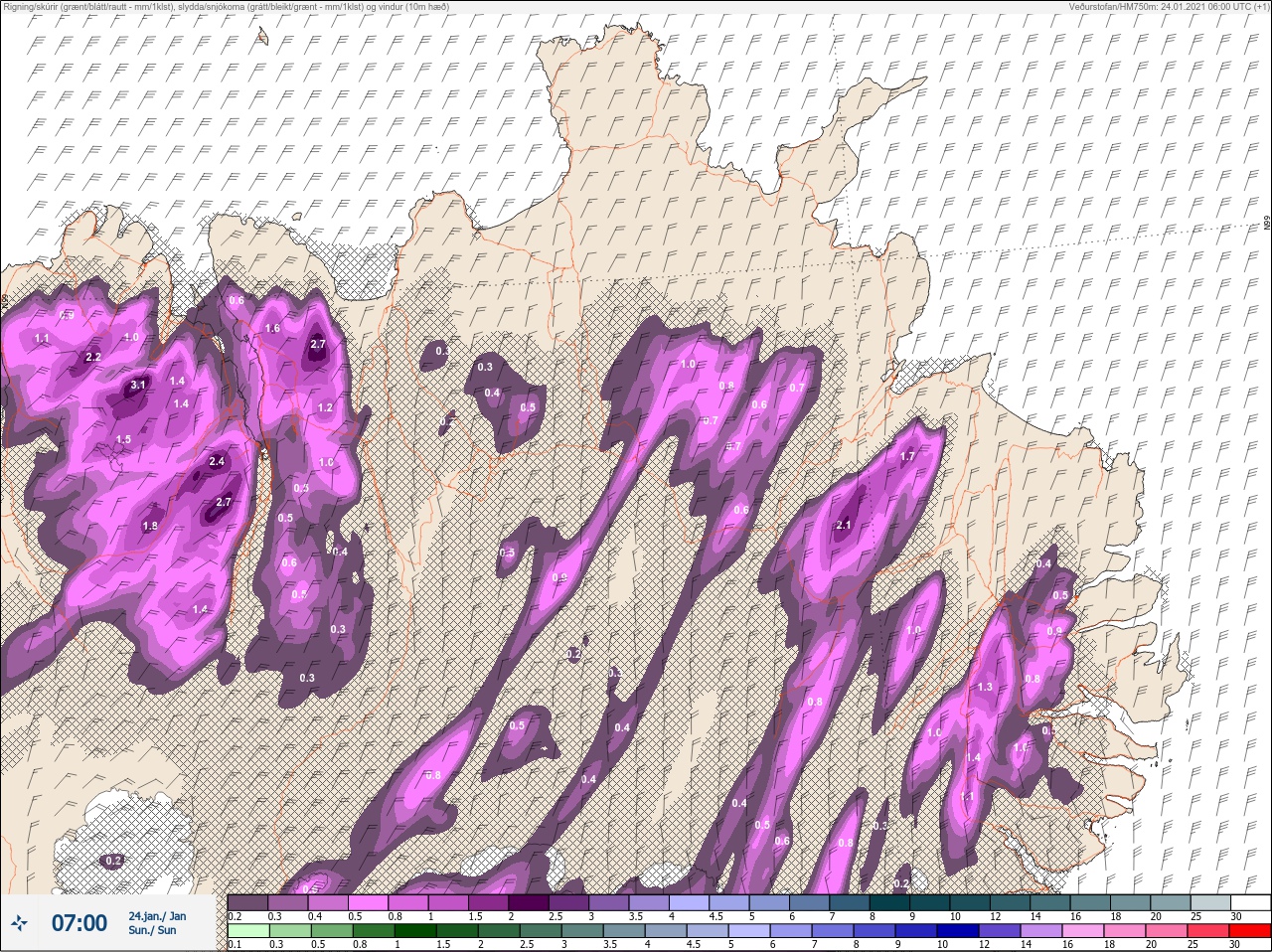Click the 1.8 precipitation value on map
This screenshot has height=952, width=1272.
tap(150, 527)
